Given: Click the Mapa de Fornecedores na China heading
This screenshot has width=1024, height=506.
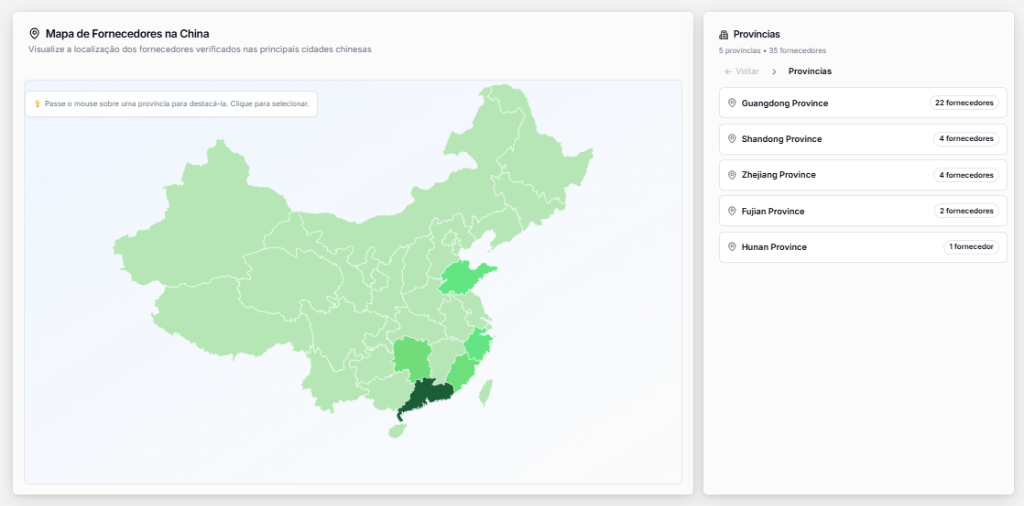Looking at the screenshot, I should click(127, 33).
